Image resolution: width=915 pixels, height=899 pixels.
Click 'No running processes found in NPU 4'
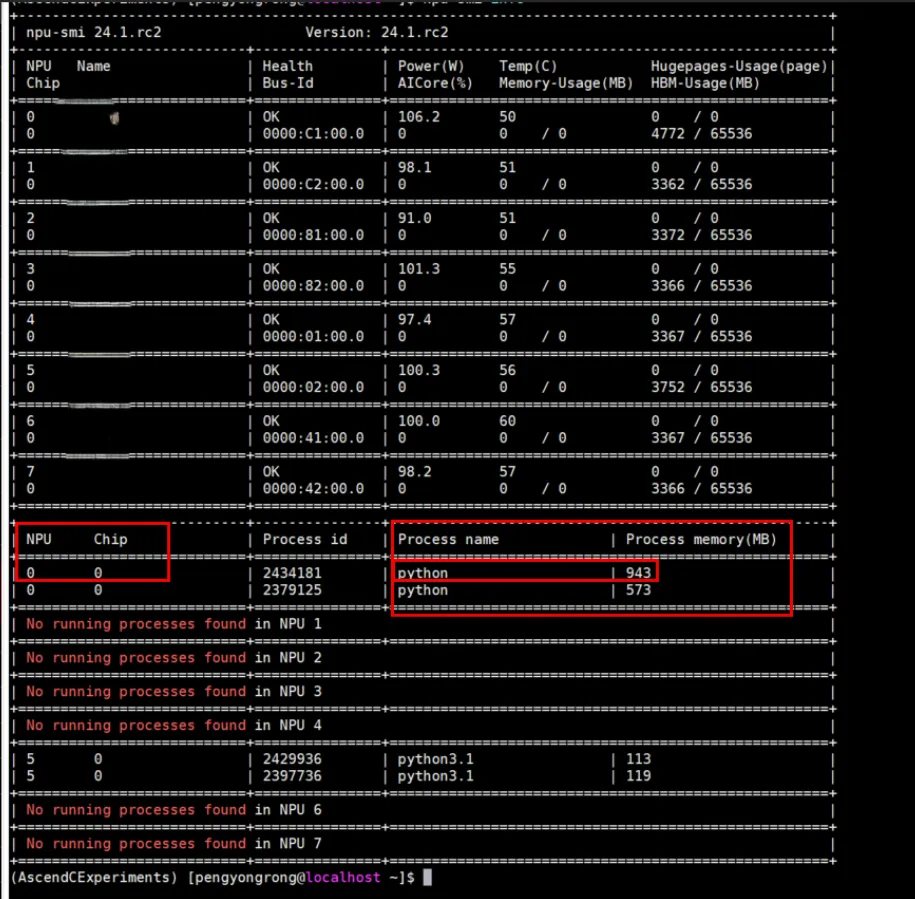[173, 726]
